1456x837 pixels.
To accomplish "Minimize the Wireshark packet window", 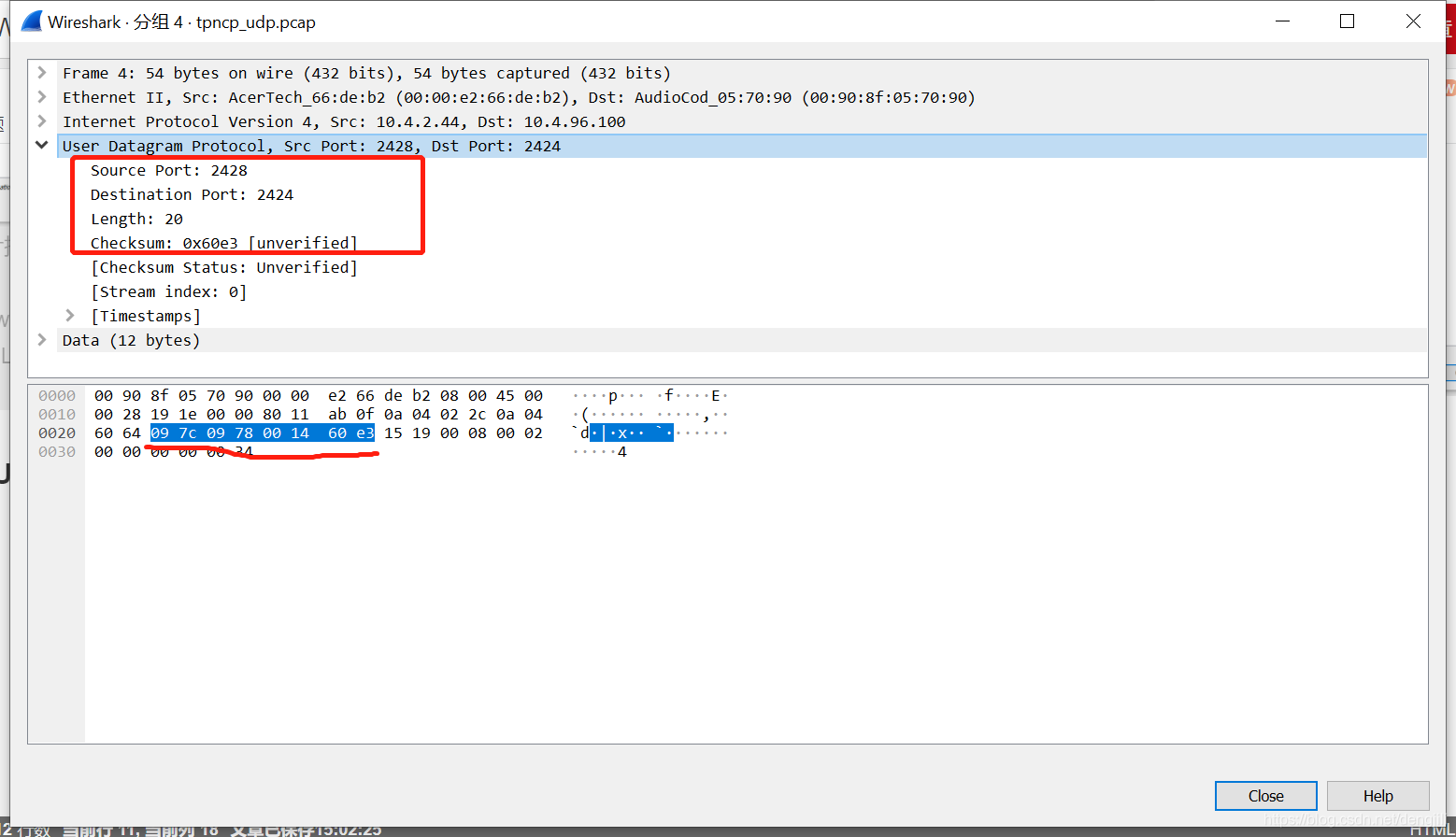I will (x=1283, y=21).
